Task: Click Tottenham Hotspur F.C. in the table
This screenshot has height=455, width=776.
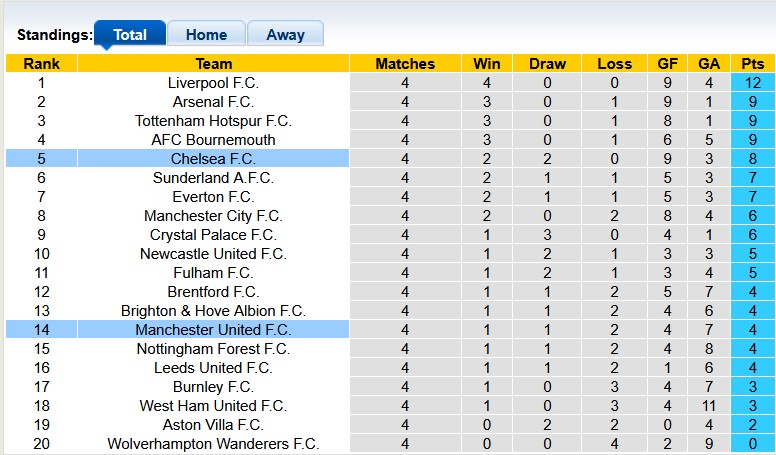Action: point(213,121)
